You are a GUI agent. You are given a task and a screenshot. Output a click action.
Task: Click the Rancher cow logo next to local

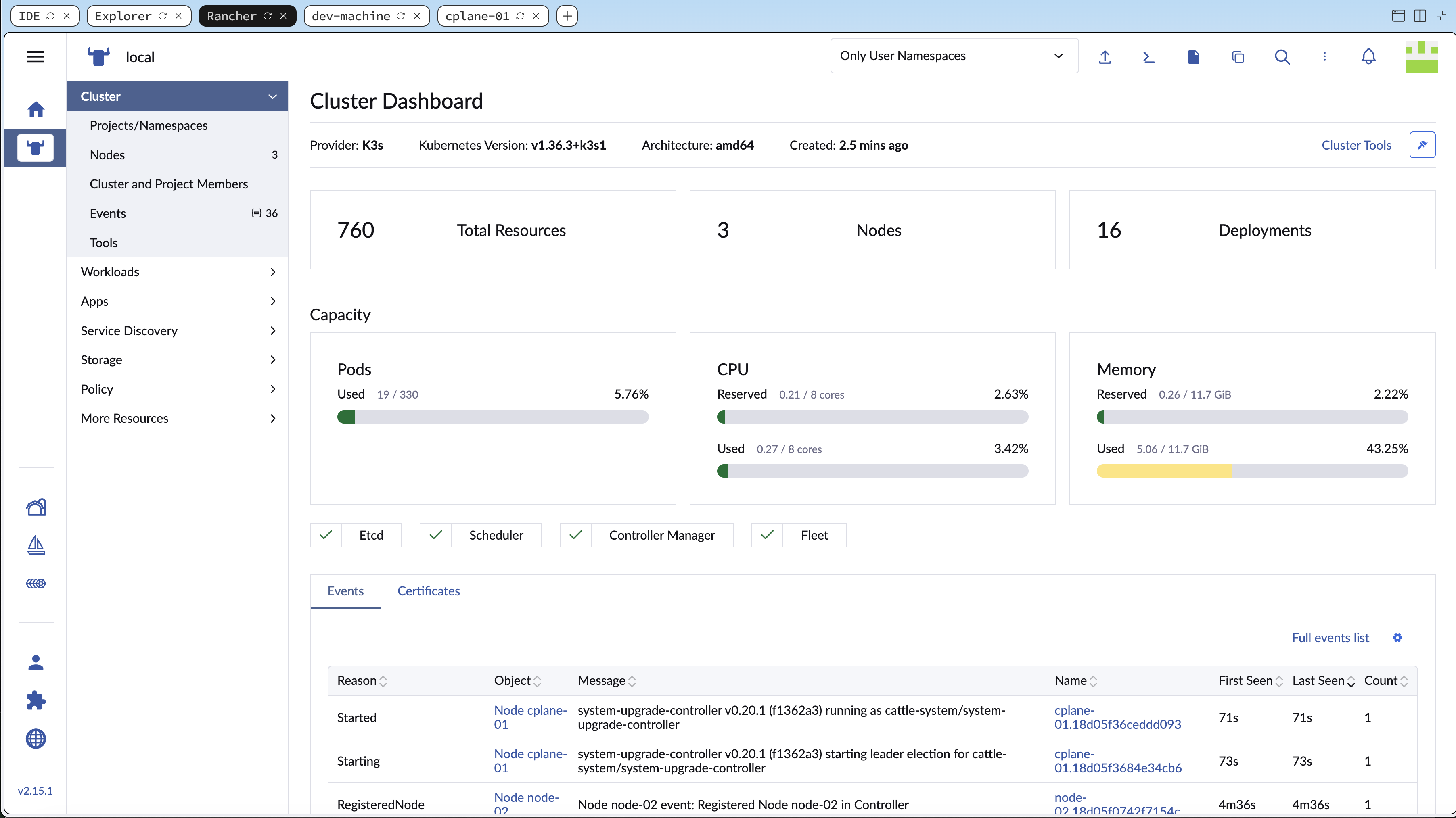point(98,56)
